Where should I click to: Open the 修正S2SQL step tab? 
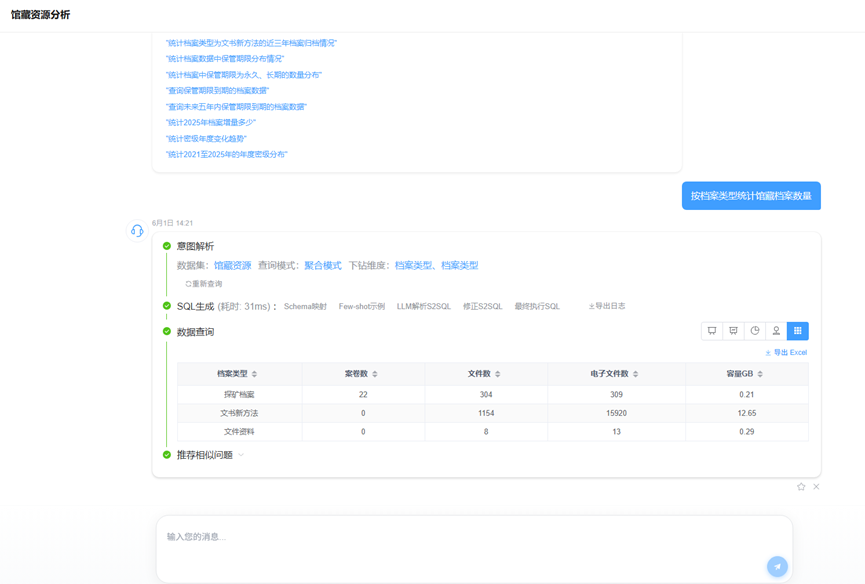483,306
